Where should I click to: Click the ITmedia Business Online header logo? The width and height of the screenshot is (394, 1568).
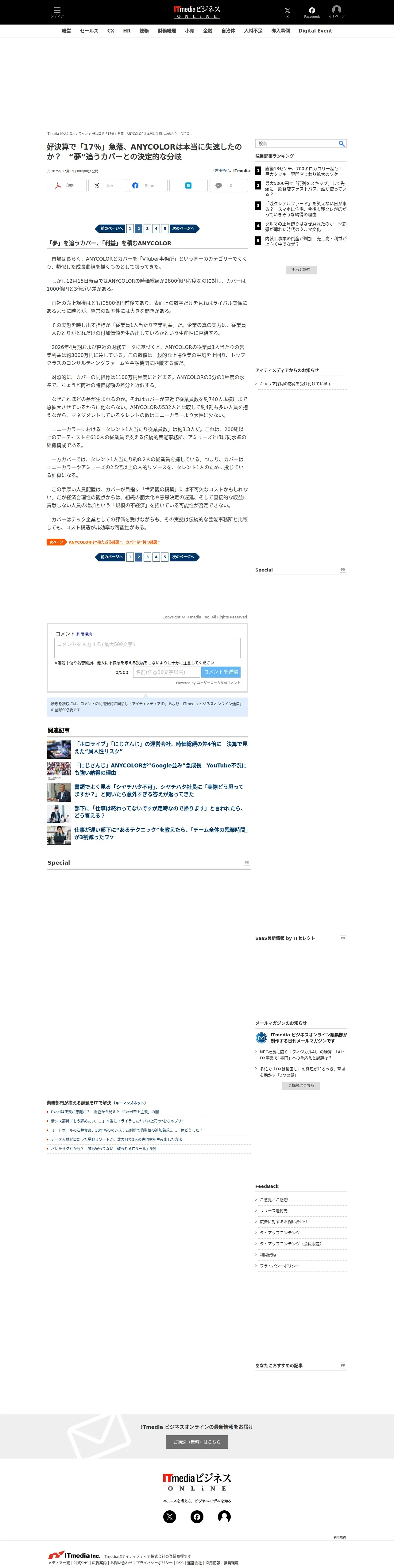(x=197, y=12)
